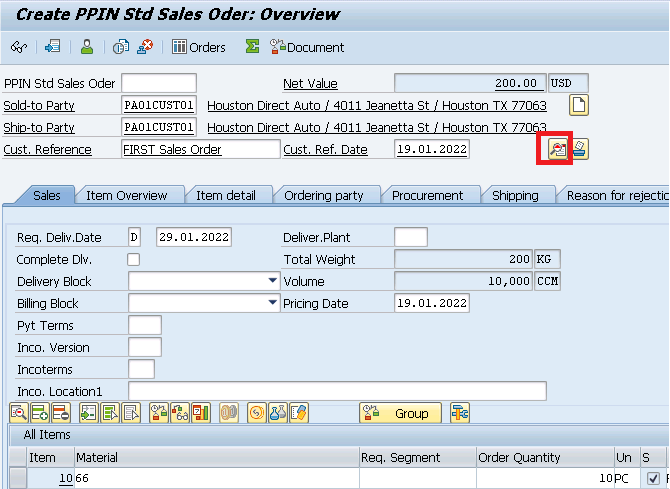670x489 pixels.
Task: Click the Cust. Ref. Date label link
Action: pyautogui.click(x=325, y=150)
